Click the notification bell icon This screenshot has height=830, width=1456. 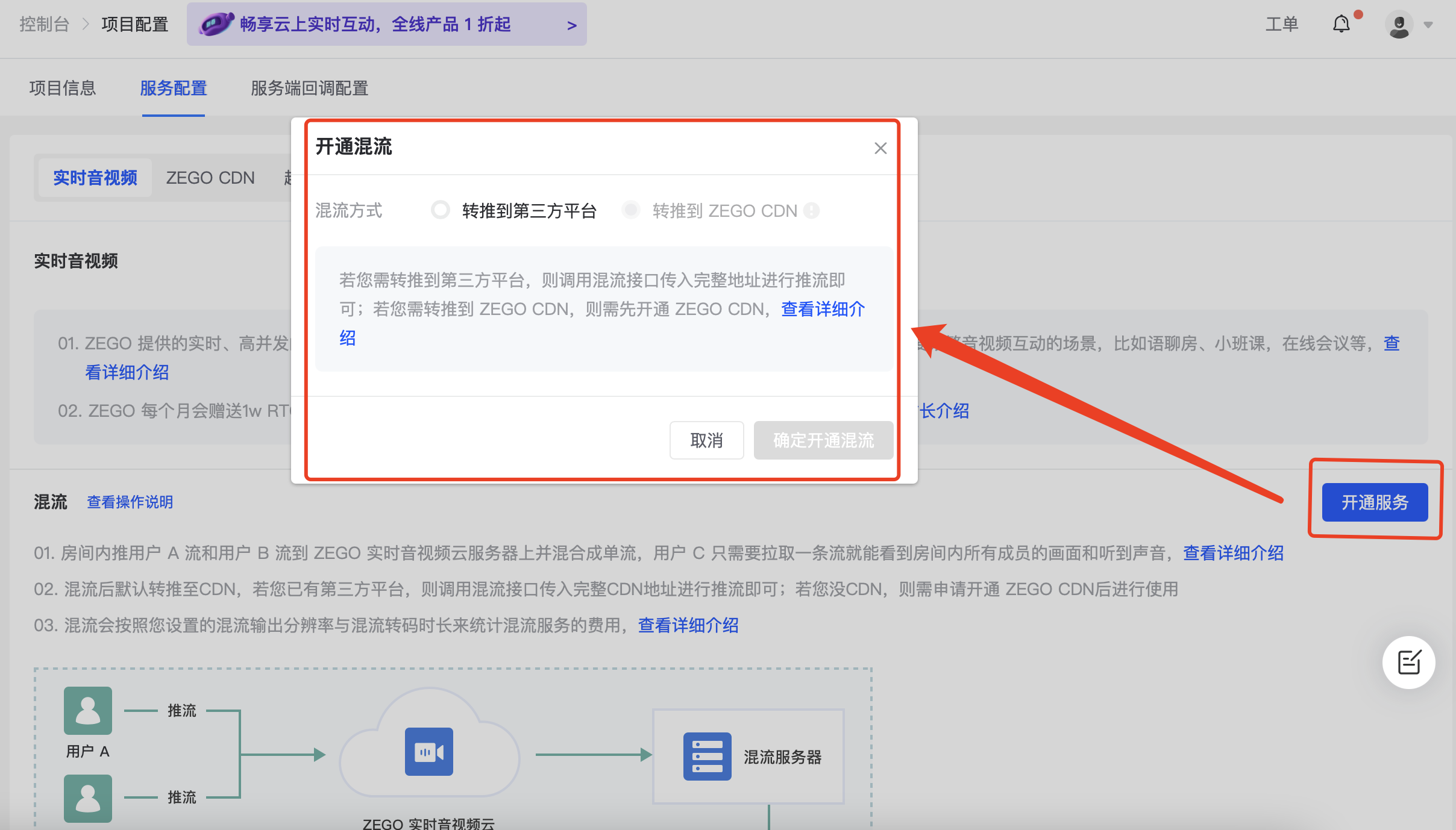(x=1341, y=24)
